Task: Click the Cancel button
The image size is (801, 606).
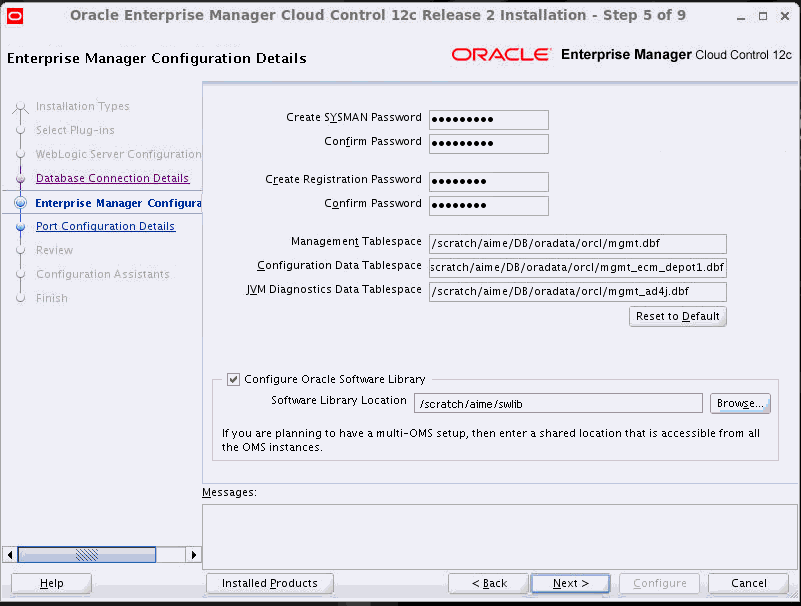Action: point(748,584)
